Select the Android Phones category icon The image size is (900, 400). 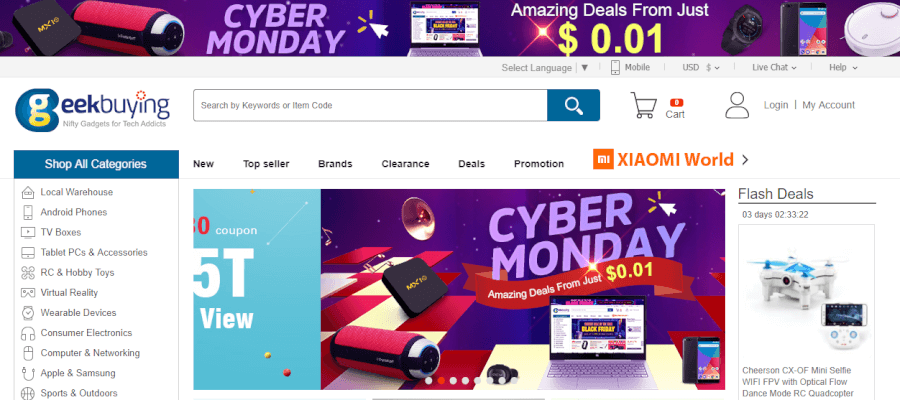coord(28,212)
